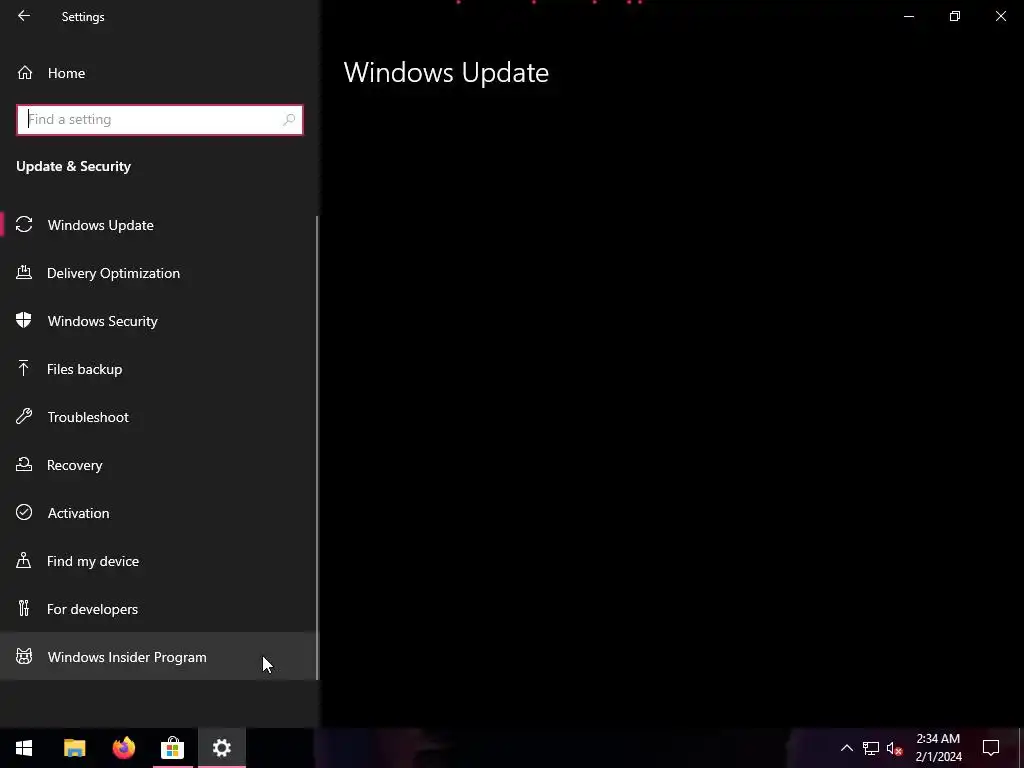This screenshot has height=768, width=1024.
Task: Open Windows Security page
Action: (159, 321)
